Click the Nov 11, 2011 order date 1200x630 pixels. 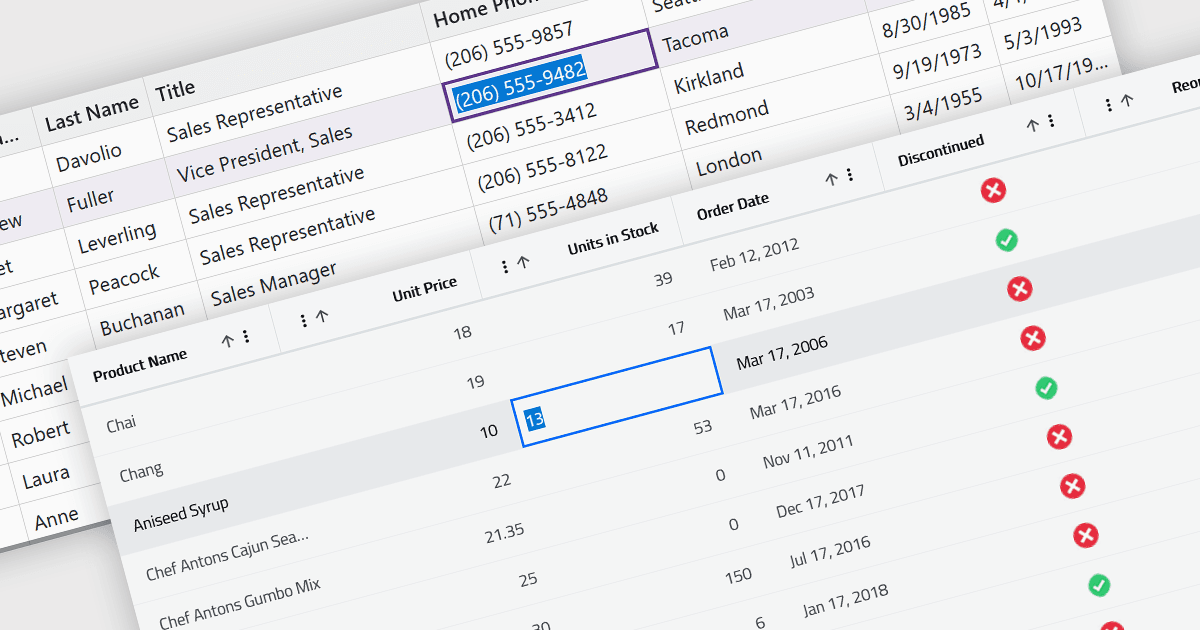(808, 452)
